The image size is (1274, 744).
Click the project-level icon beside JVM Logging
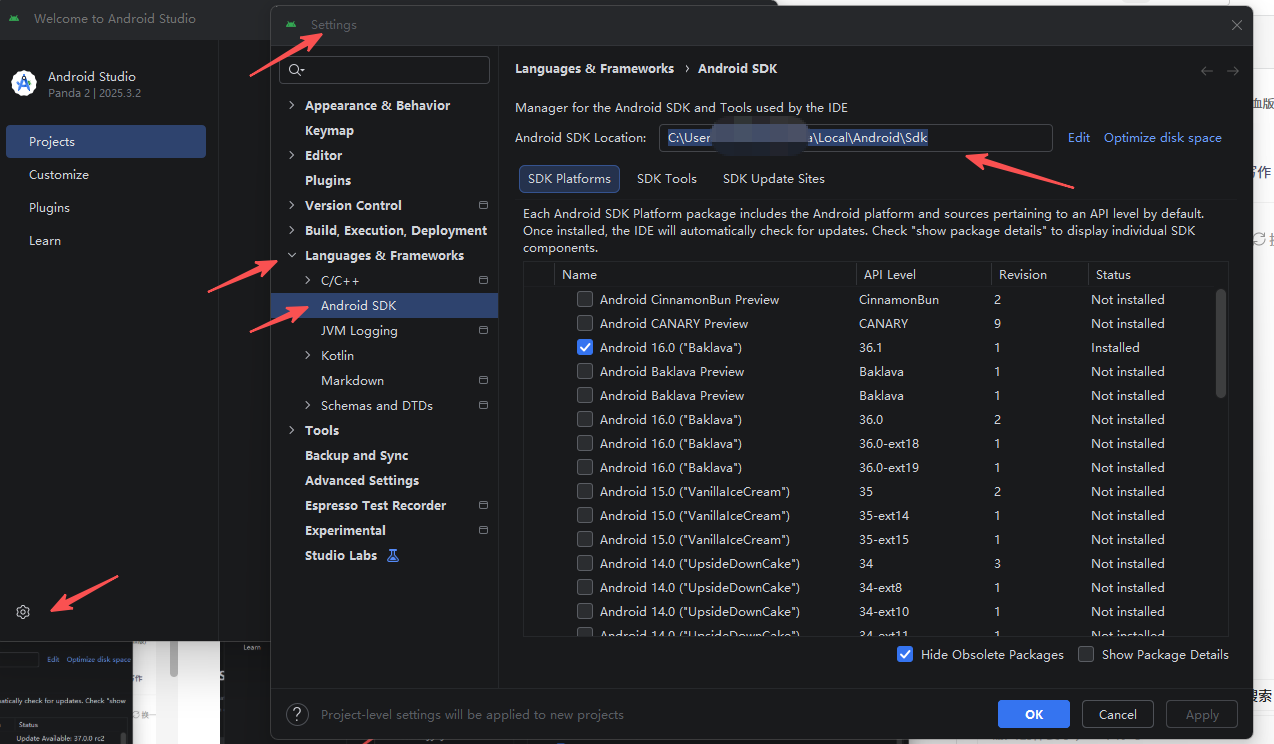pos(484,330)
